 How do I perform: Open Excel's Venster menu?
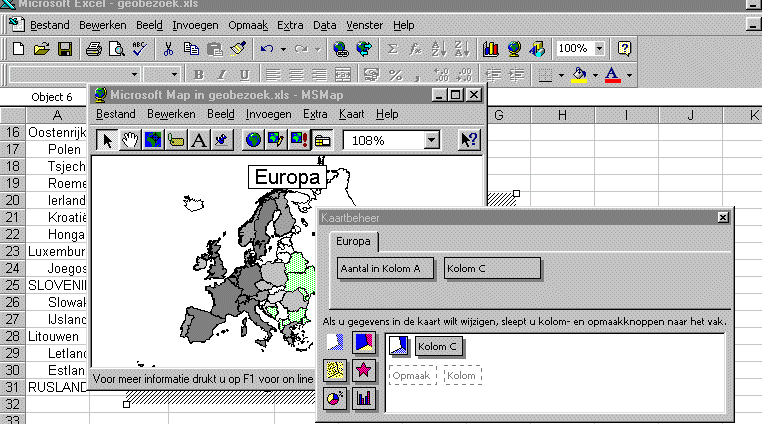tap(364, 25)
